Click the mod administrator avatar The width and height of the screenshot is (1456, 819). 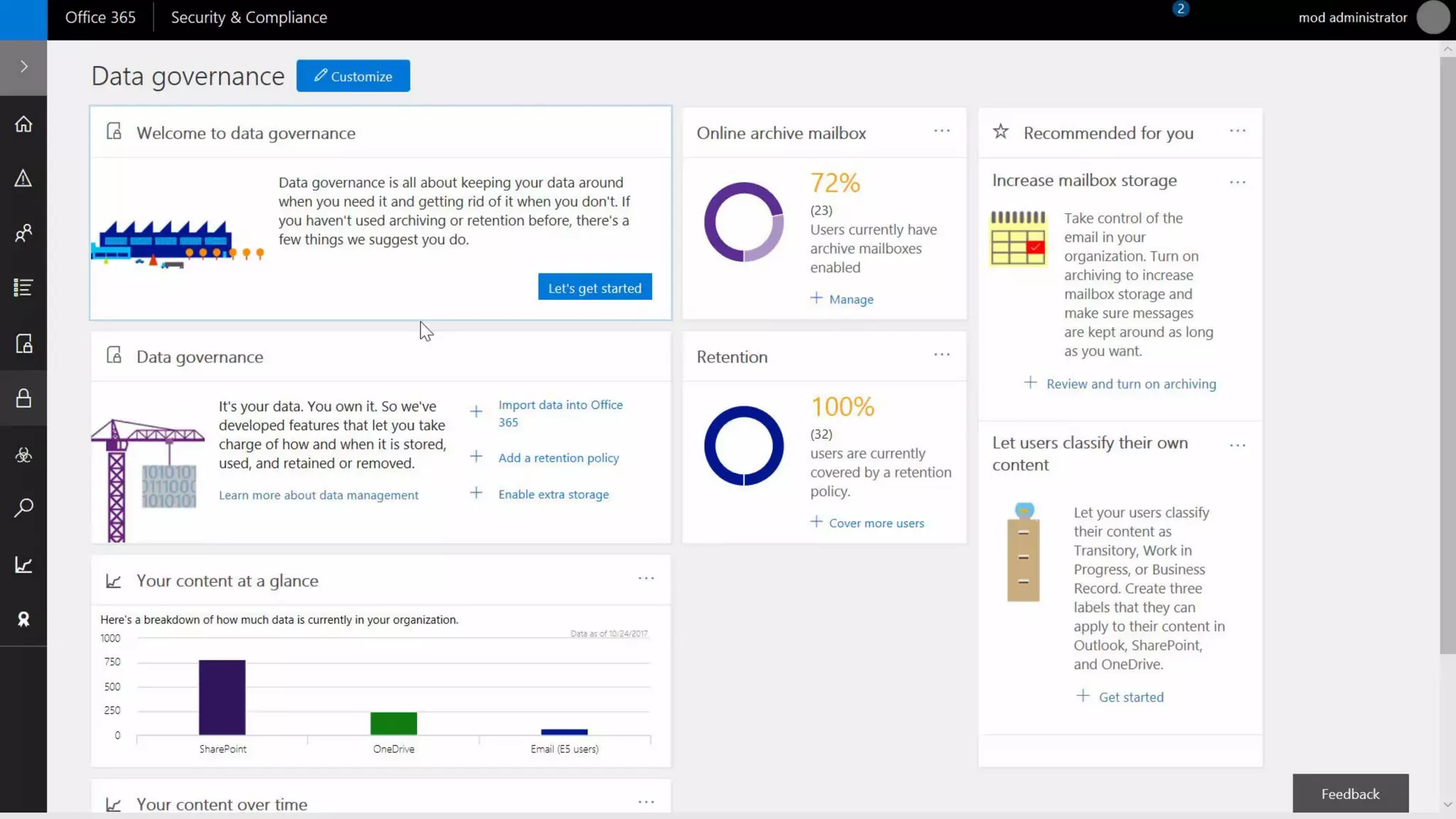(1433, 18)
